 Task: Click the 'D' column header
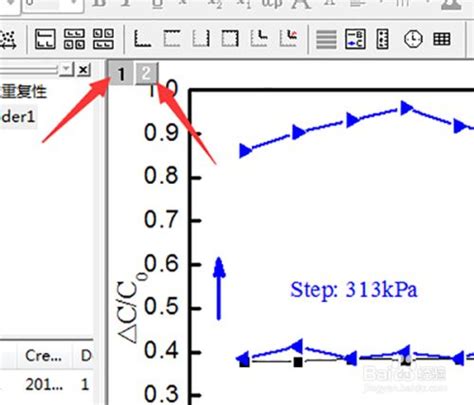click(x=86, y=356)
